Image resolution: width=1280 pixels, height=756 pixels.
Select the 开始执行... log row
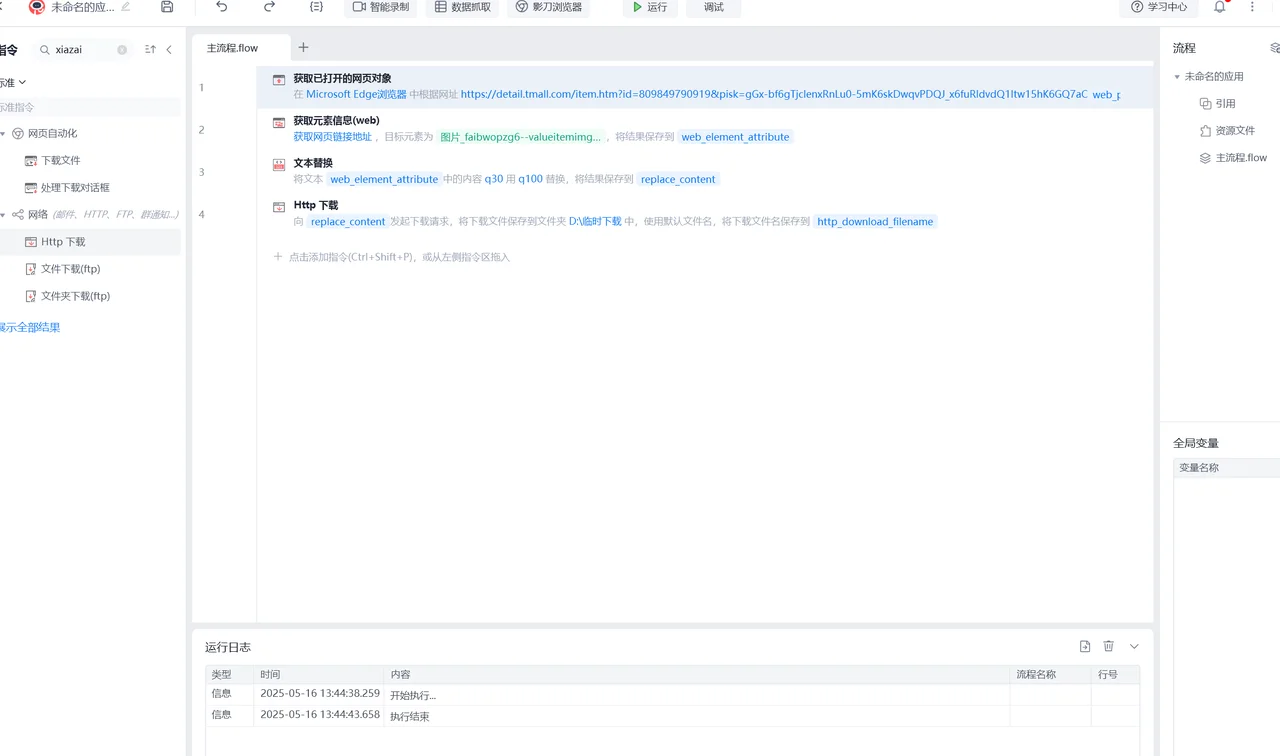(x=672, y=694)
